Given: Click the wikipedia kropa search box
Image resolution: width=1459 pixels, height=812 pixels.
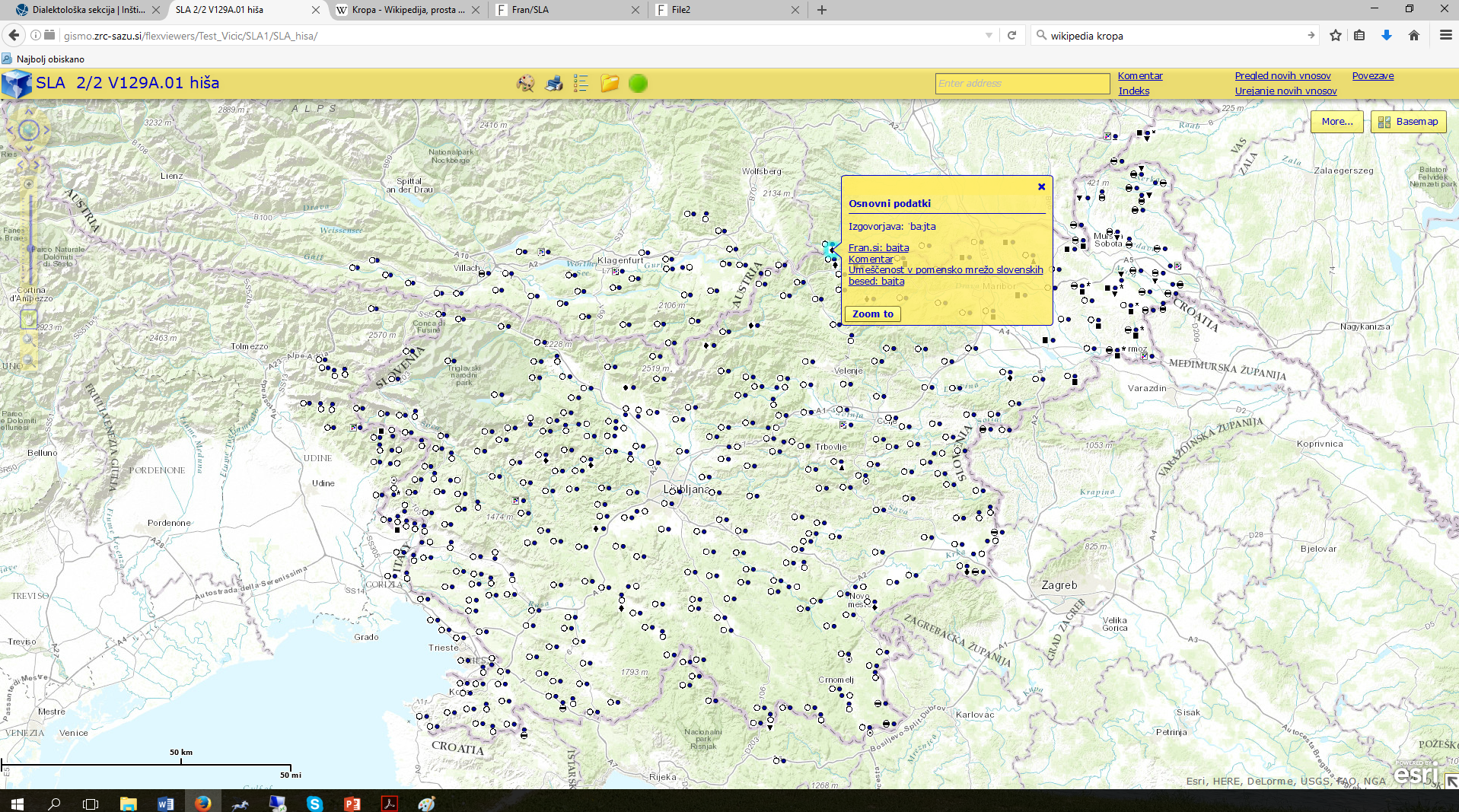Looking at the screenshot, I should point(1177,36).
